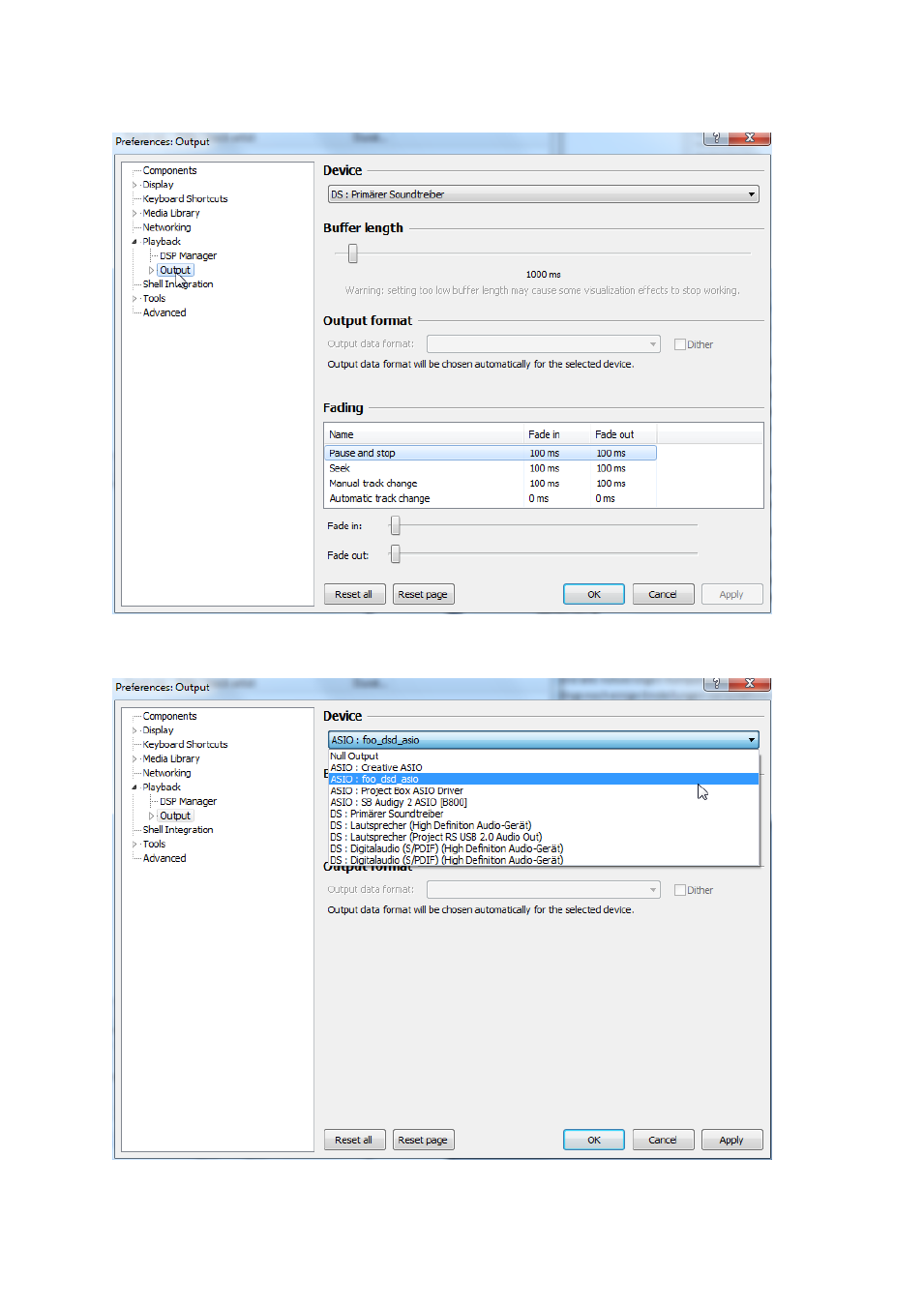Viewport: 924px width, 1306px height.
Task: Choose DS : Lautsprecher (High Definition Audio-Gerät)
Action: click(544, 826)
